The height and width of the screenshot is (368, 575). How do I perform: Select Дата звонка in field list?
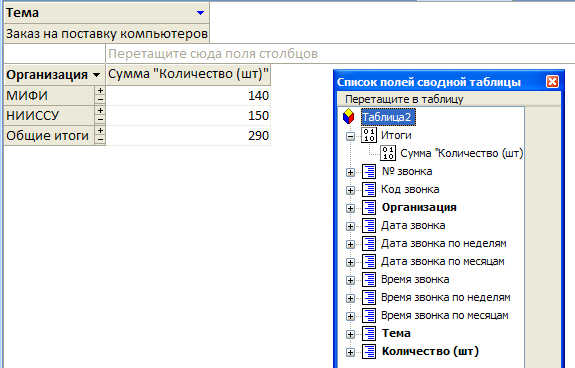[413, 225]
